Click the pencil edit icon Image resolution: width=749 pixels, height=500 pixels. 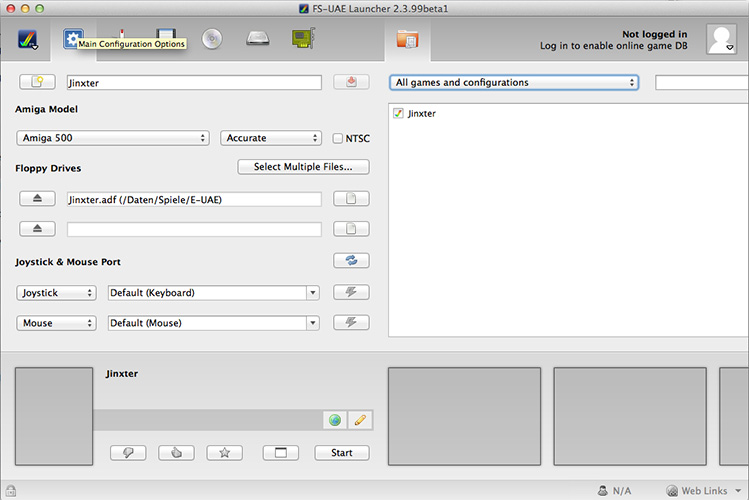[x=360, y=420]
